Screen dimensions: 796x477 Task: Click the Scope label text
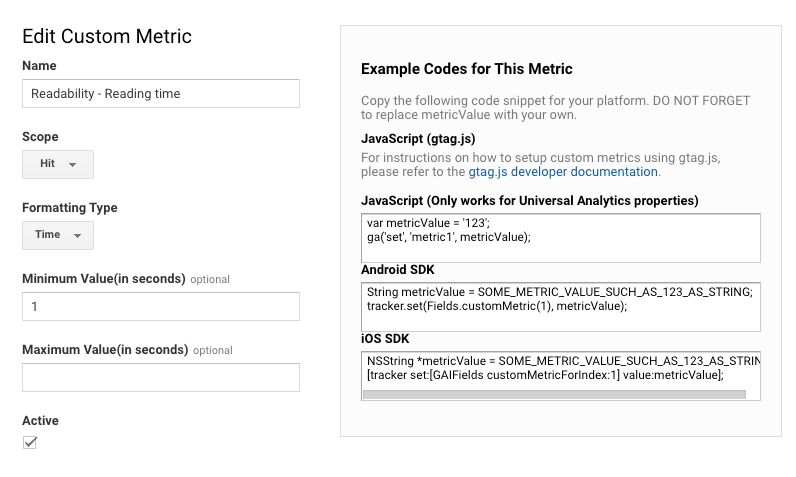pyautogui.click(x=40, y=137)
